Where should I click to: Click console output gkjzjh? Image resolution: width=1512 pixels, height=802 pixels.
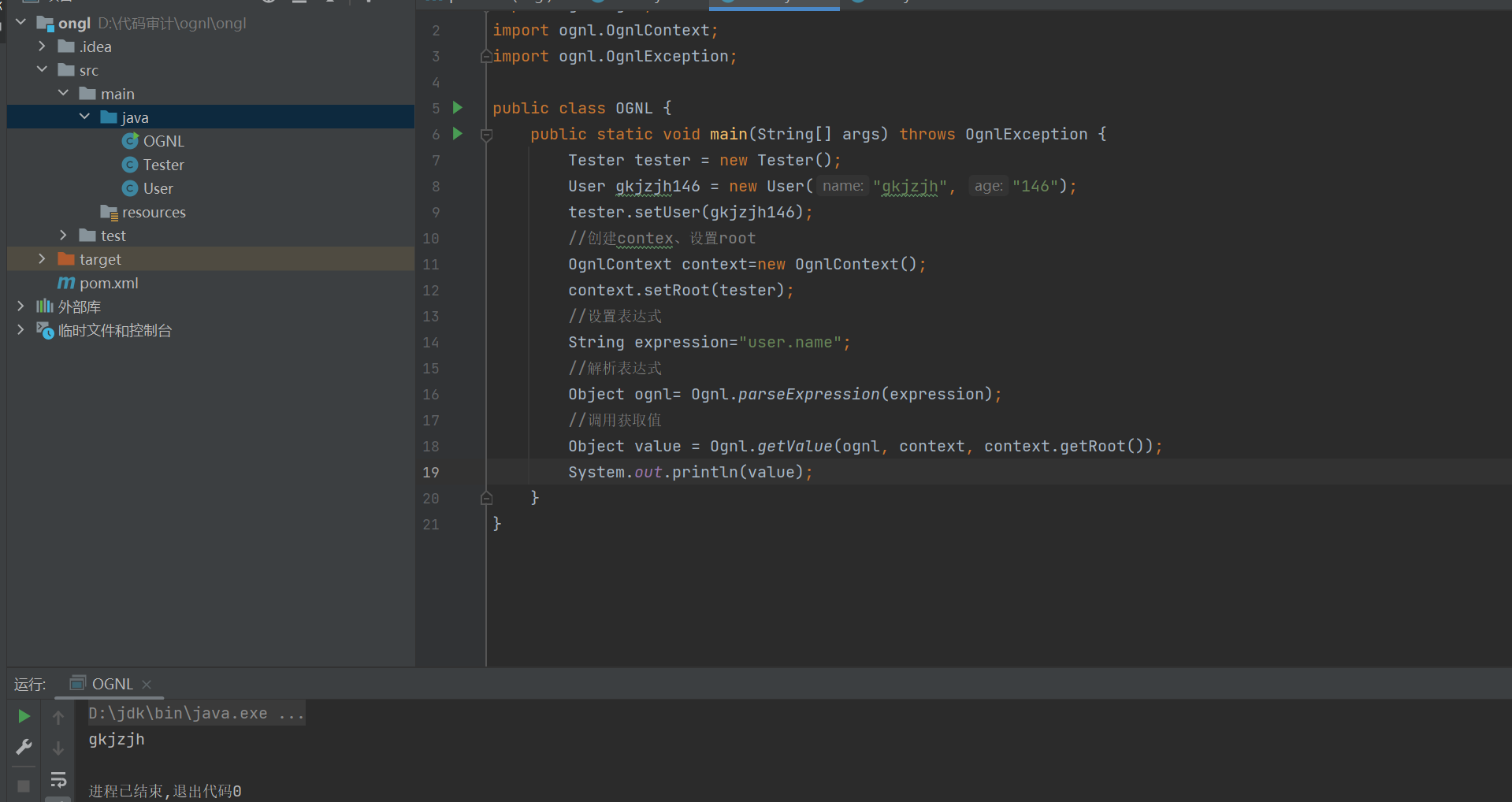pos(117,739)
